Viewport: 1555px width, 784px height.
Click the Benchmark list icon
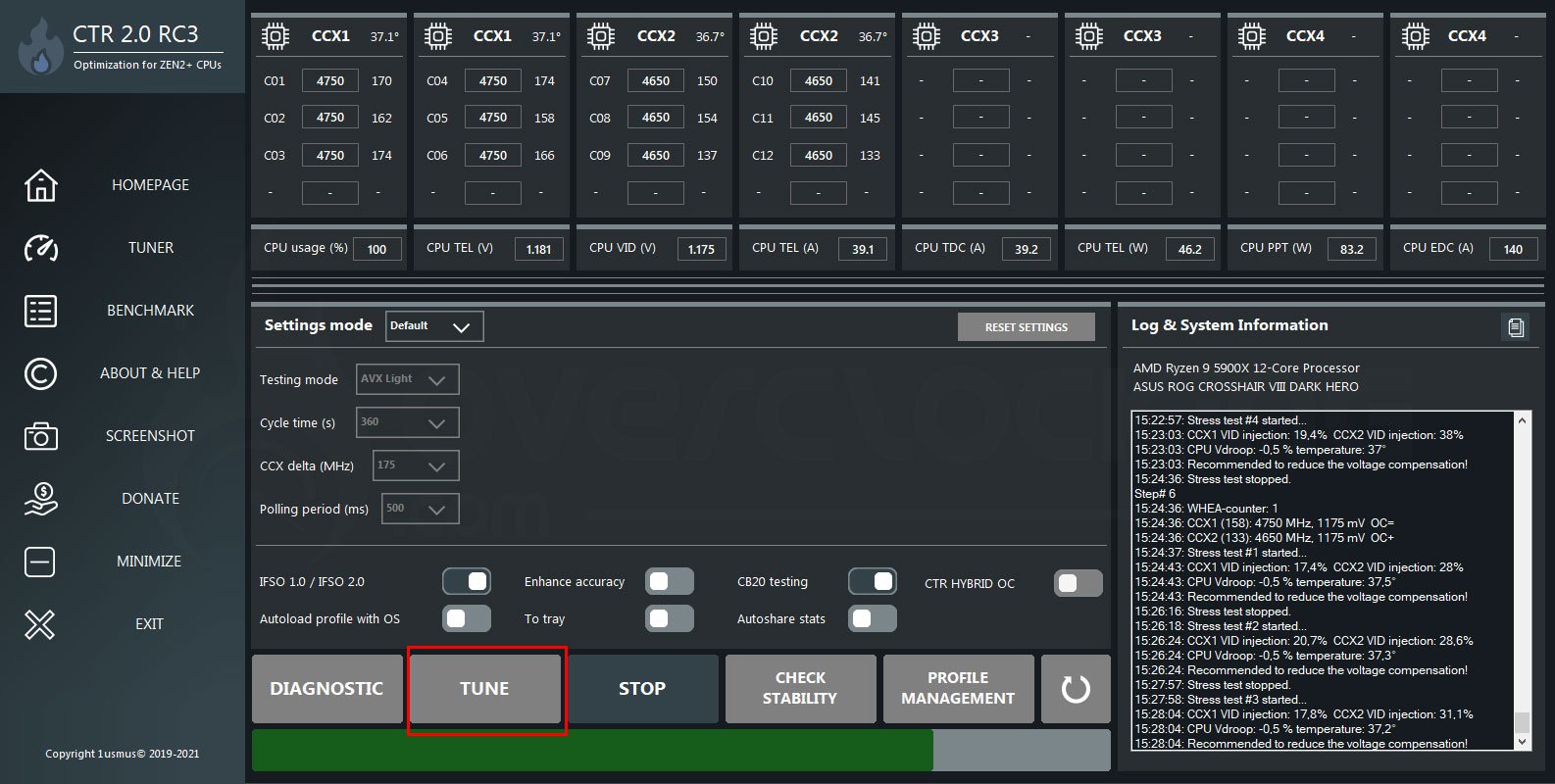point(40,311)
